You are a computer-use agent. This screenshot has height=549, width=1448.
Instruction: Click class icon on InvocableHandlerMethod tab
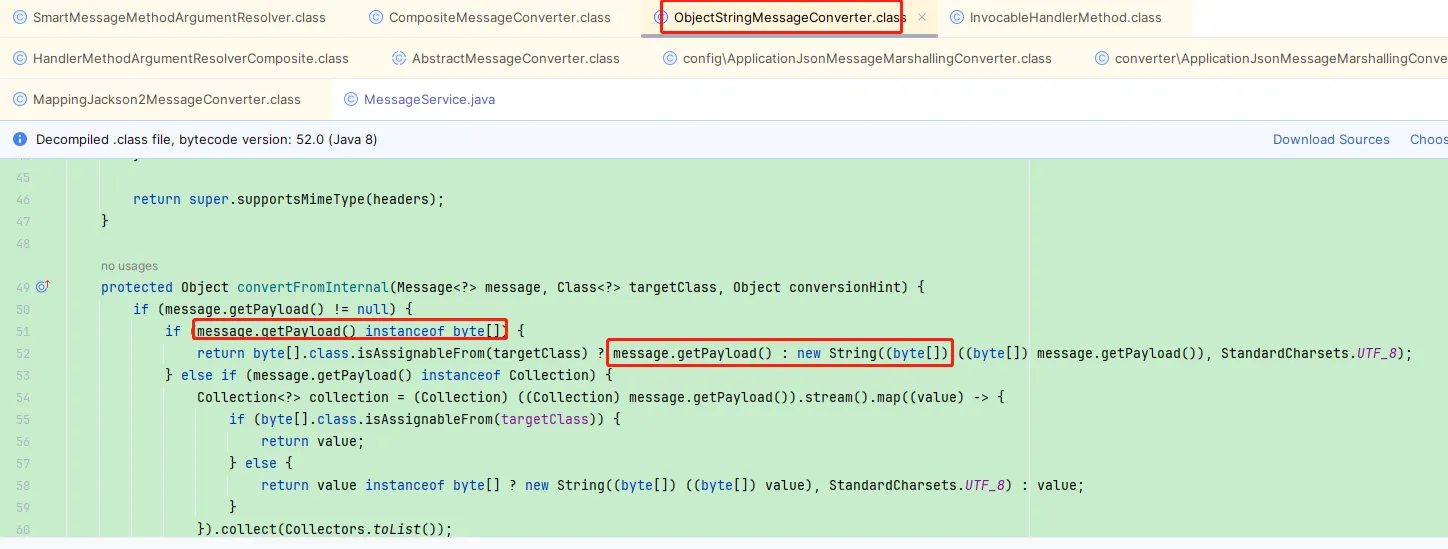(957, 17)
